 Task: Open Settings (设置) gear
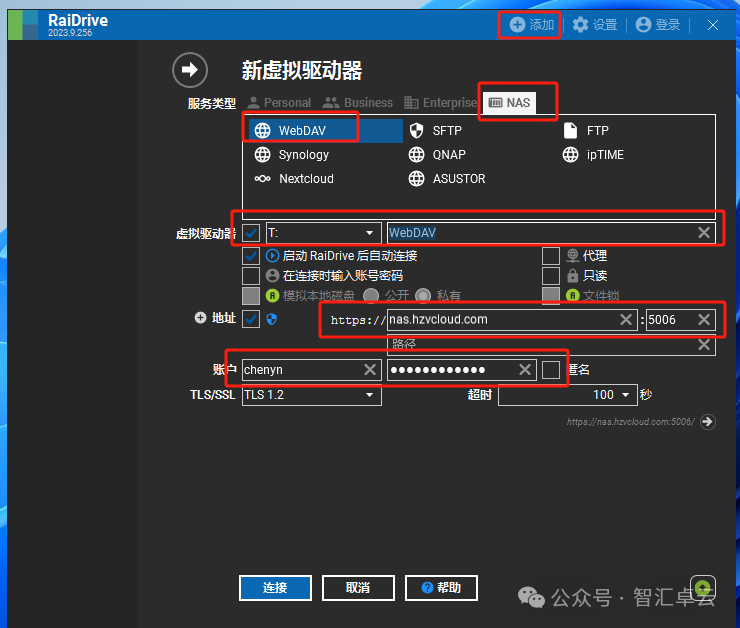coord(595,25)
